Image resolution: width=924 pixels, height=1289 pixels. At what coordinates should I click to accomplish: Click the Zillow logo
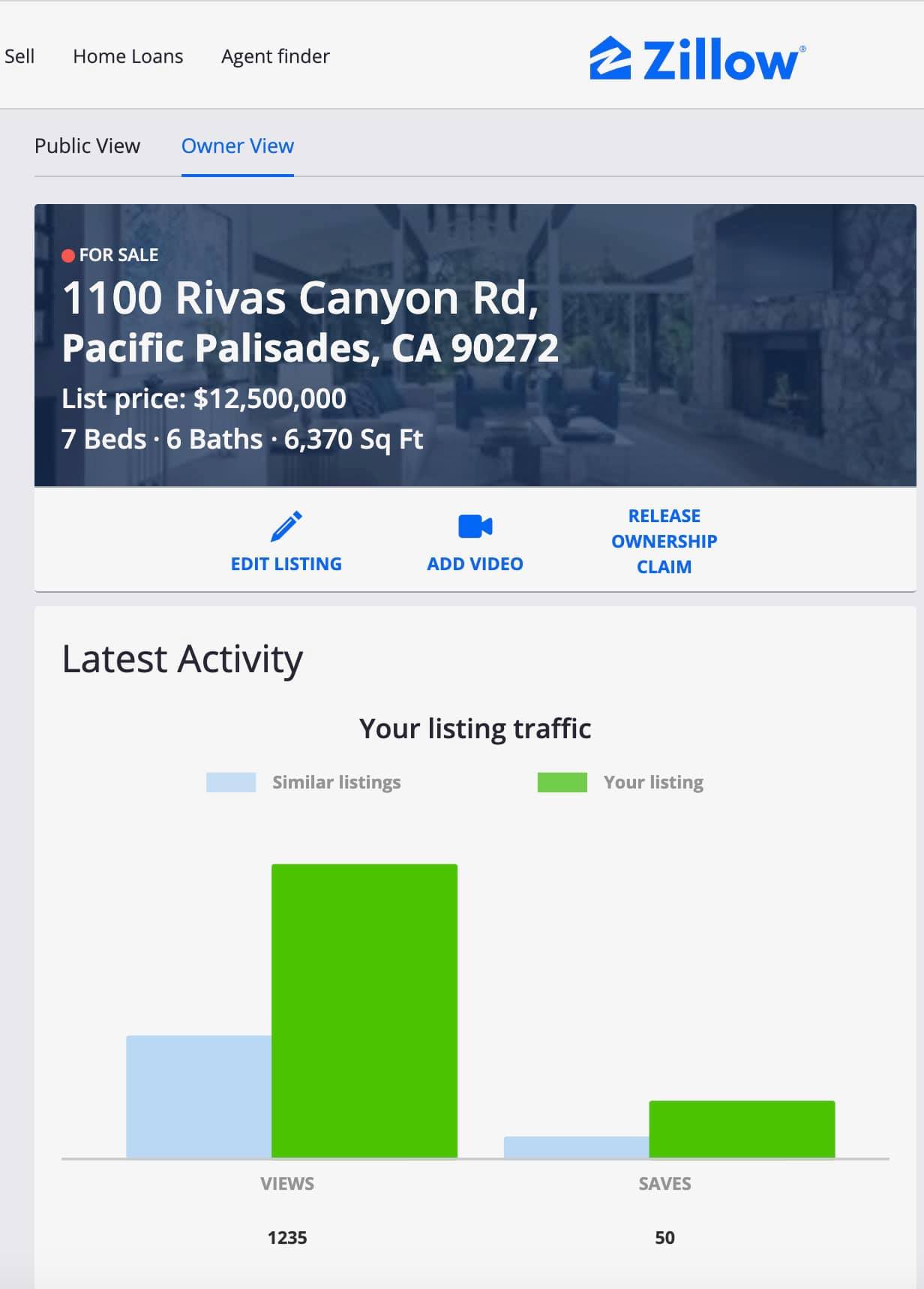point(697,59)
